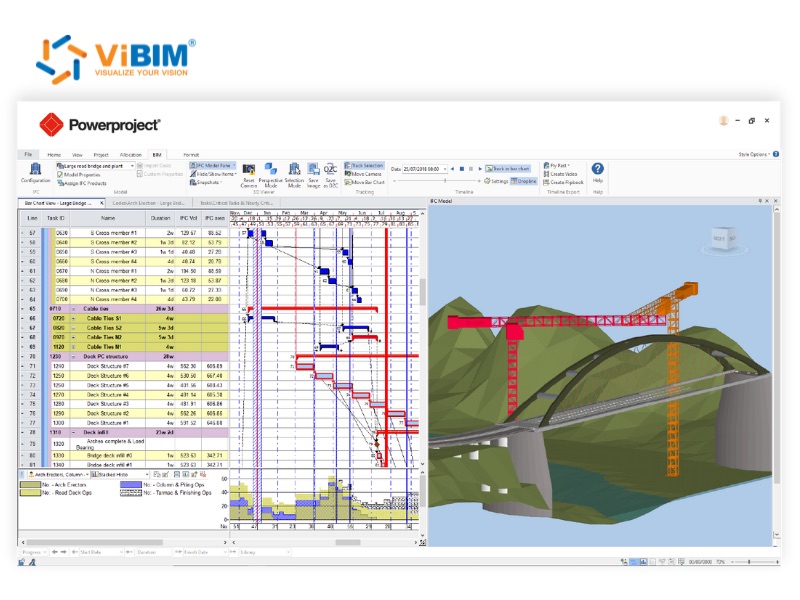Viewport: 800px width, 600px height.
Task: Open the Fly Past dropdown
Action: pos(557,166)
